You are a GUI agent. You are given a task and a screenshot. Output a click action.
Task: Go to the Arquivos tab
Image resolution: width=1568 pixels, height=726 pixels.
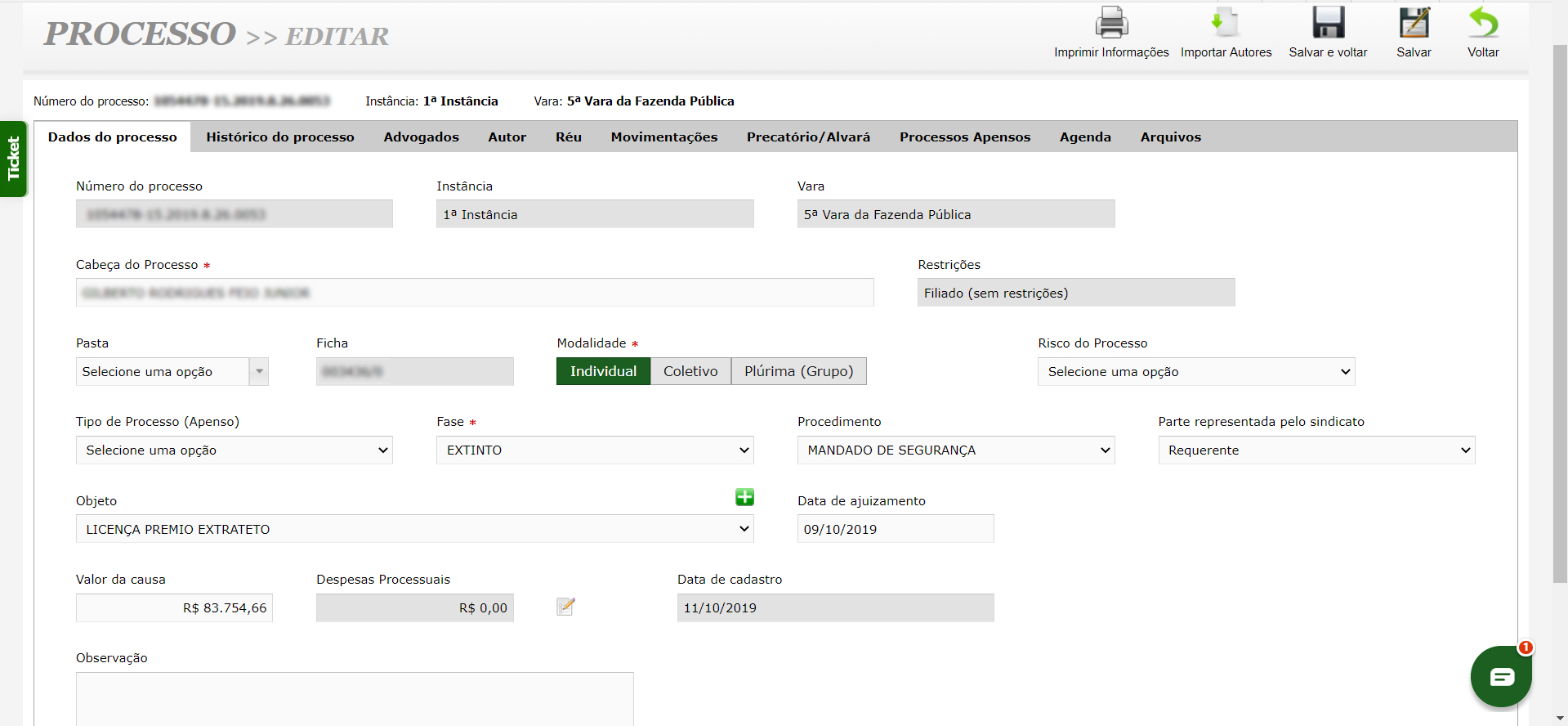(1170, 137)
